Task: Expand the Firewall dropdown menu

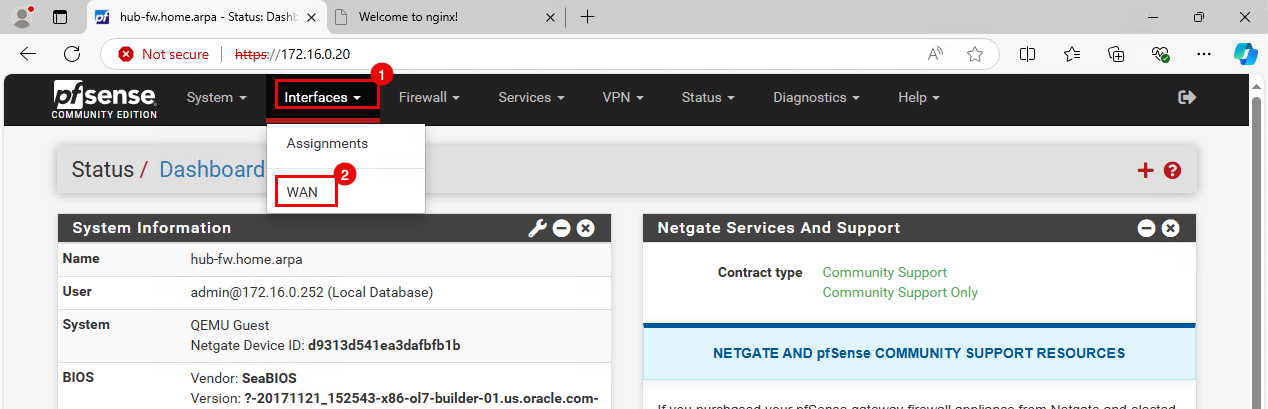Action: point(429,97)
